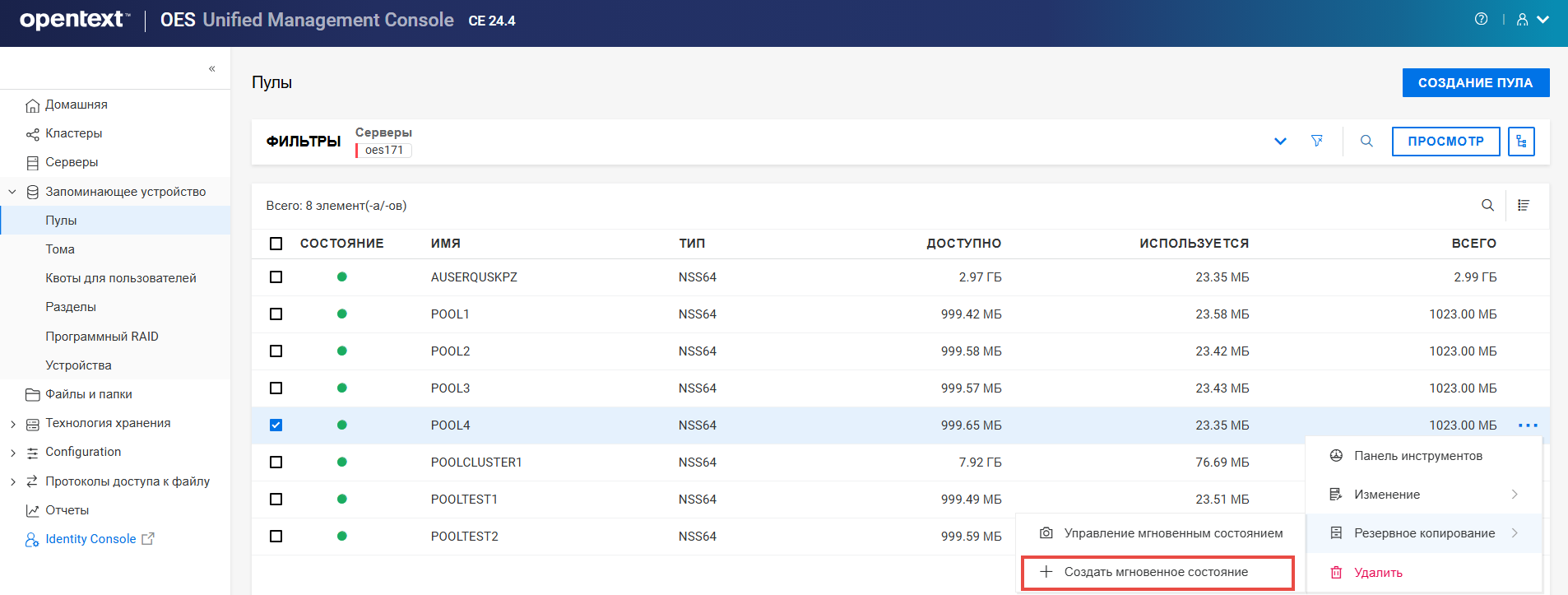Expand the filters dropdown chevron
This screenshot has height=595, width=1568.
pyautogui.click(x=1280, y=142)
